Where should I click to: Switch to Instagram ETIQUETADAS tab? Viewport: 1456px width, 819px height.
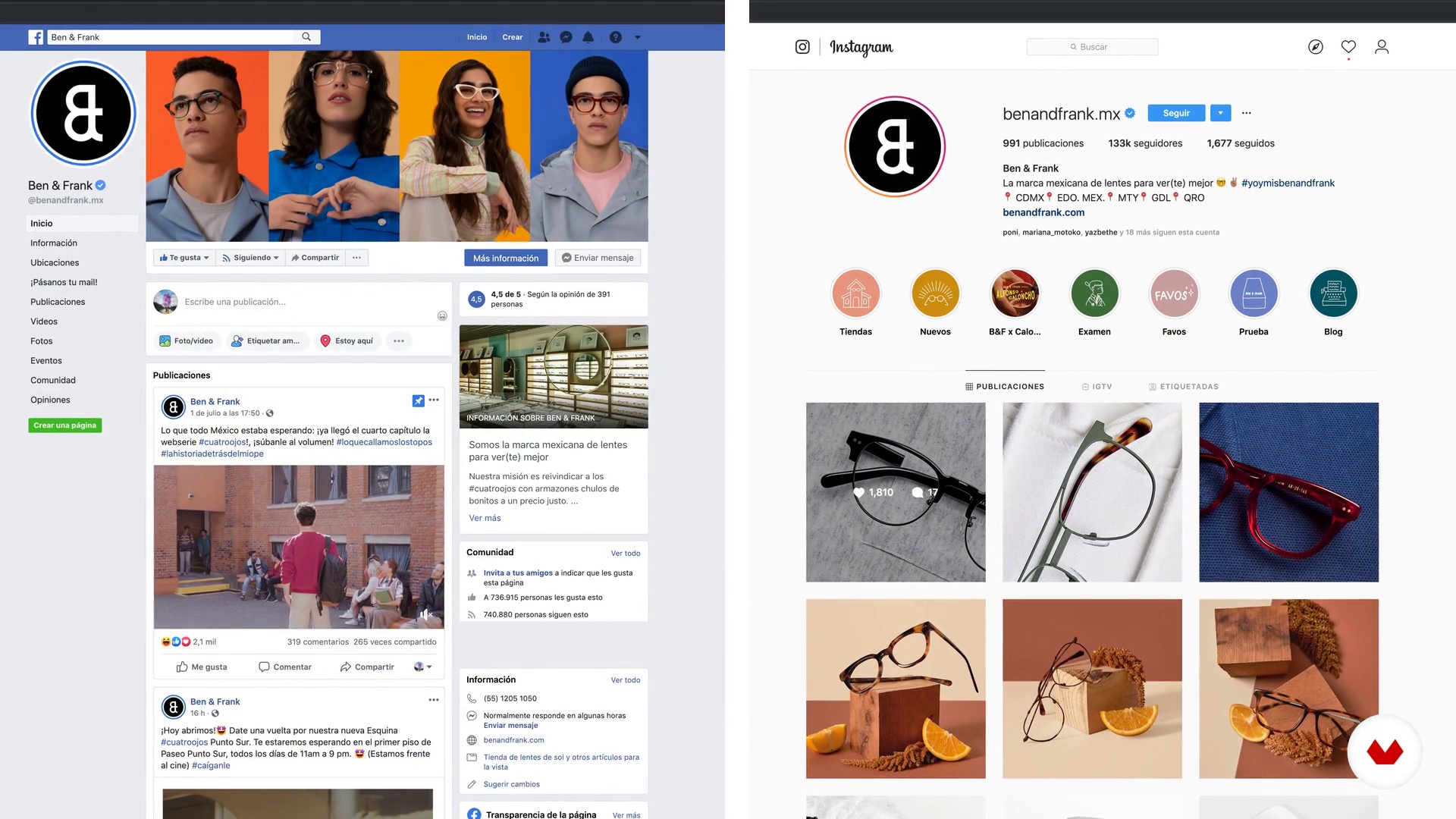[x=1184, y=387]
